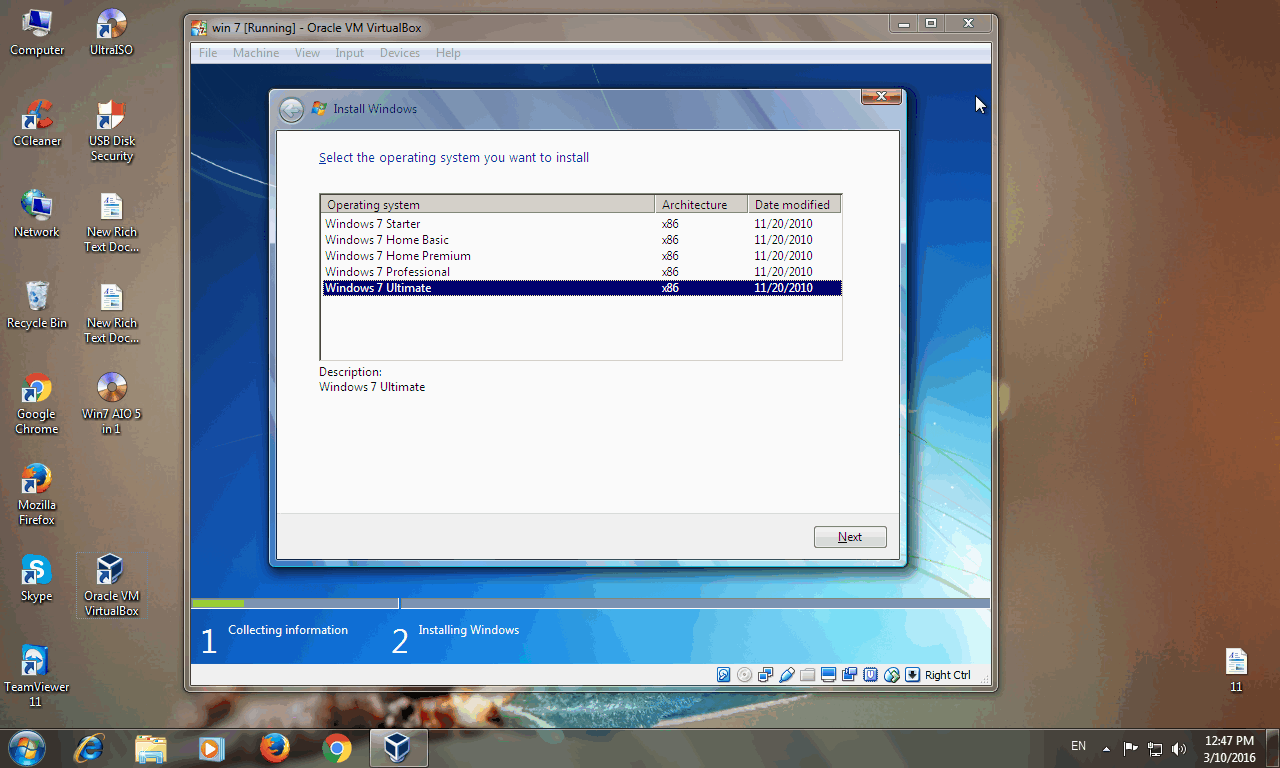Select the Win7 AIO 5 in 1 disc icon
1280x768 pixels.
point(111,403)
